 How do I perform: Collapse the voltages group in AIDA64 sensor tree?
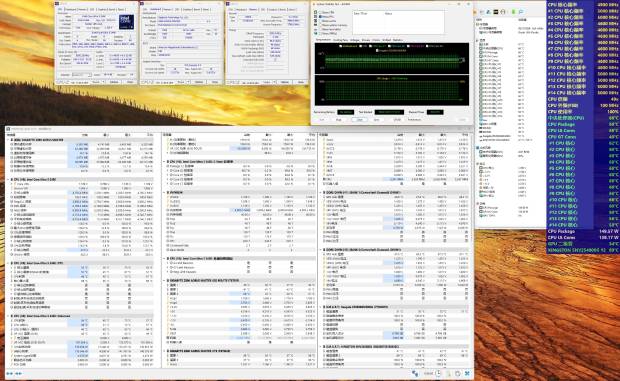click(x=478, y=164)
